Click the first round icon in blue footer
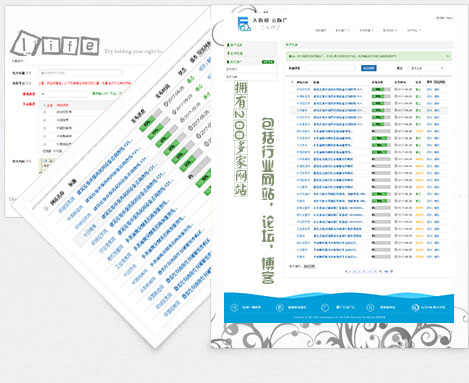Image resolution: width=469 pixels, height=383 pixels. tap(234, 307)
